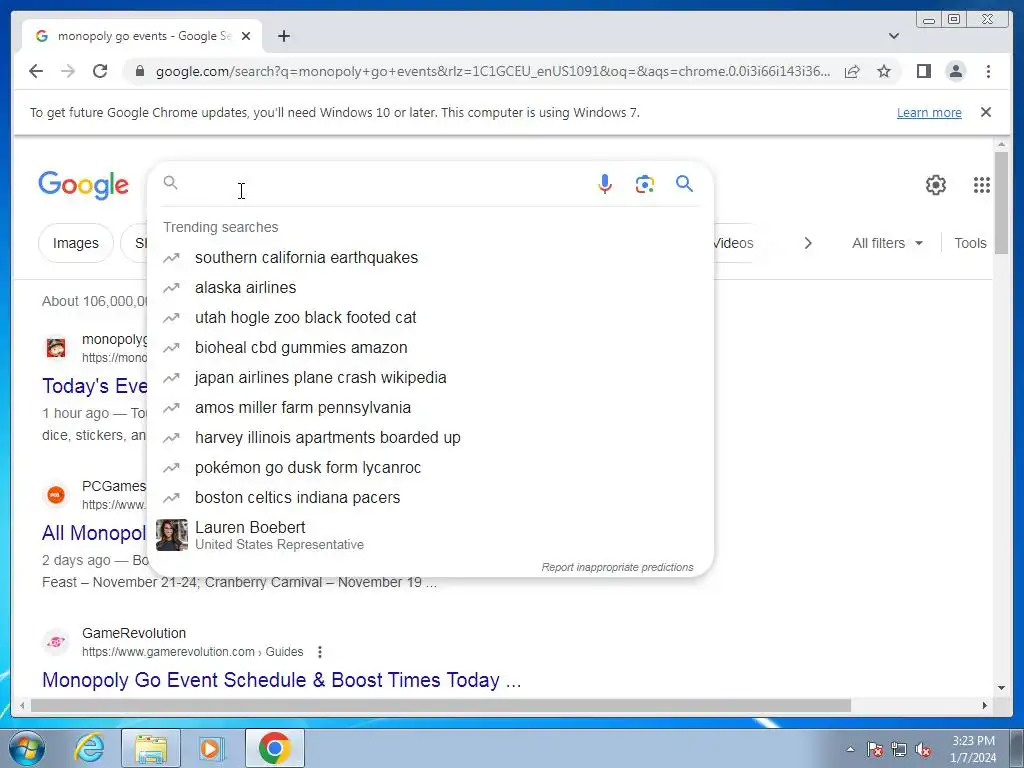Select the Videos filter tab
1024x768 pixels.
(x=733, y=243)
